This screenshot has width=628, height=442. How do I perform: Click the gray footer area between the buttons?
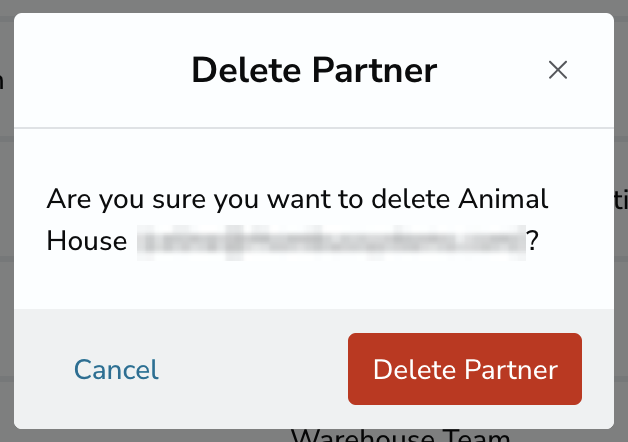tap(253, 369)
